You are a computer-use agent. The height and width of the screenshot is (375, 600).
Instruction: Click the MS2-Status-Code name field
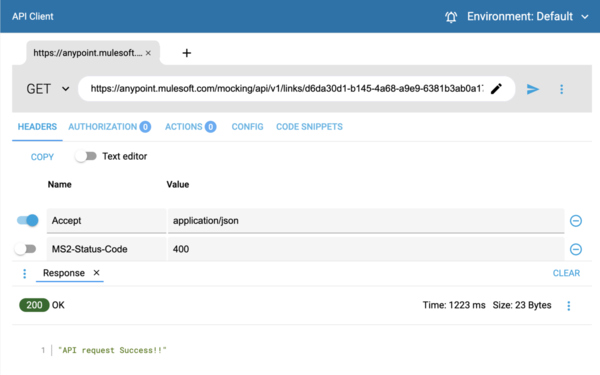coord(106,249)
